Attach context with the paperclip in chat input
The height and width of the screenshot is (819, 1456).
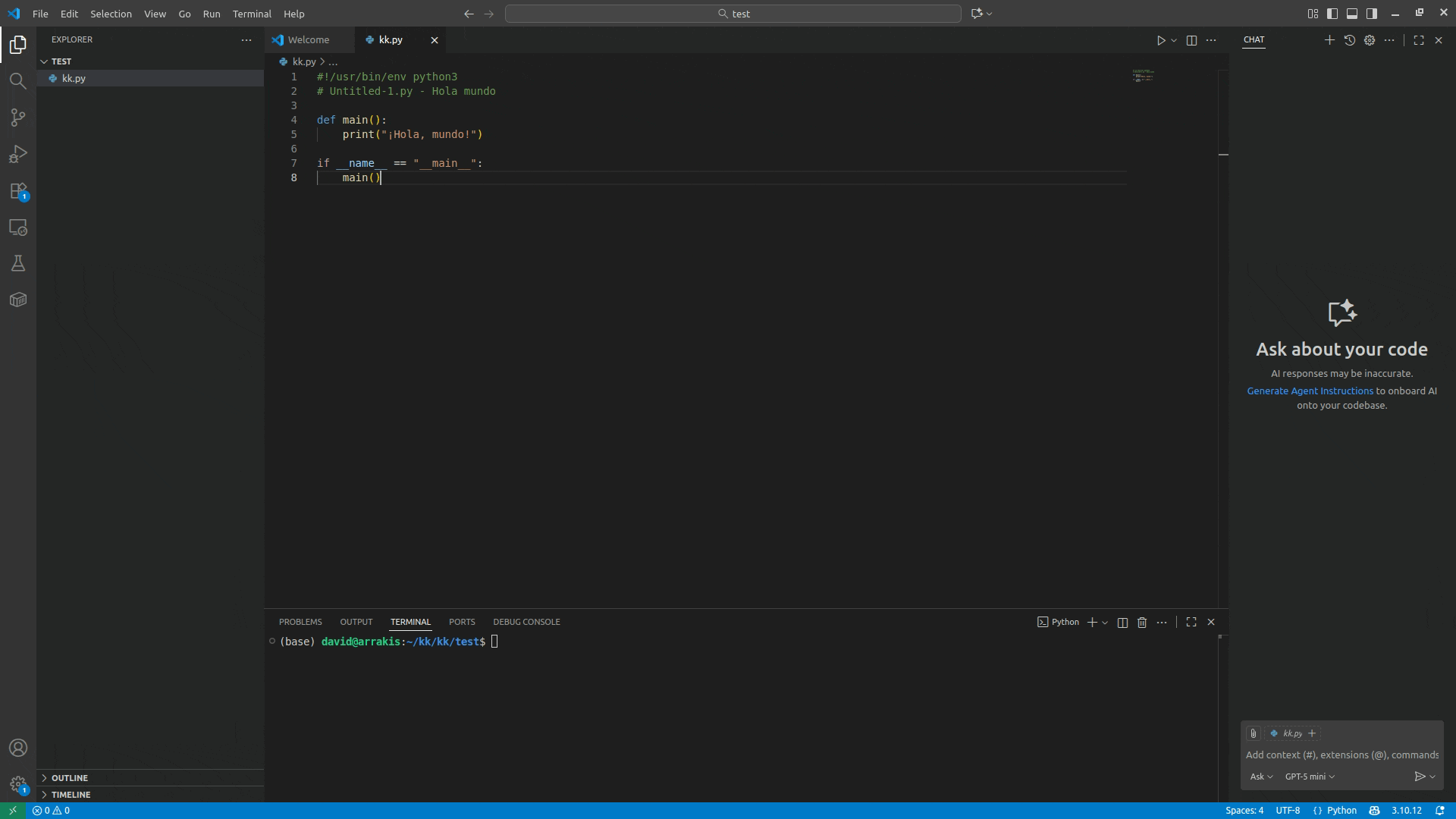pos(1253,733)
